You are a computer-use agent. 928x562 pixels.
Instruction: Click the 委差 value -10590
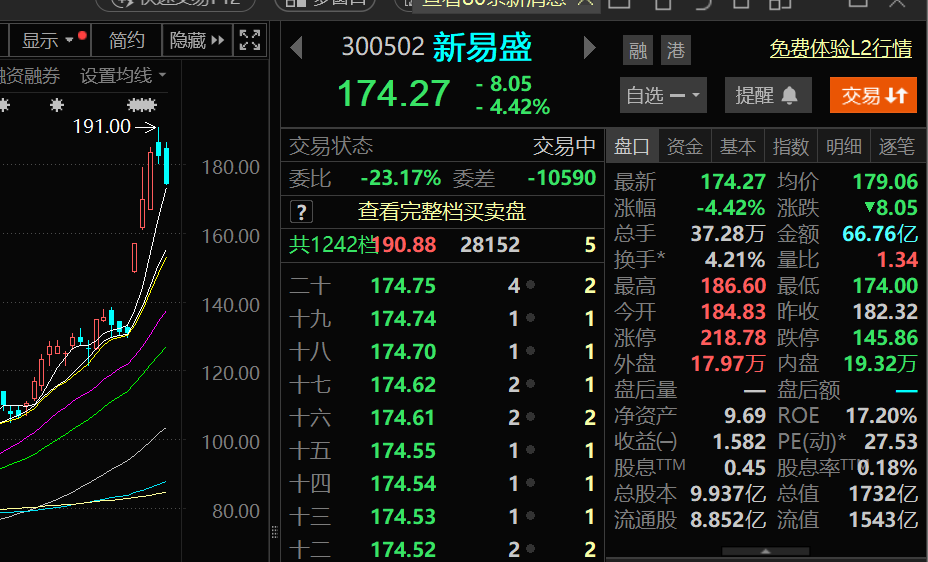coord(561,177)
